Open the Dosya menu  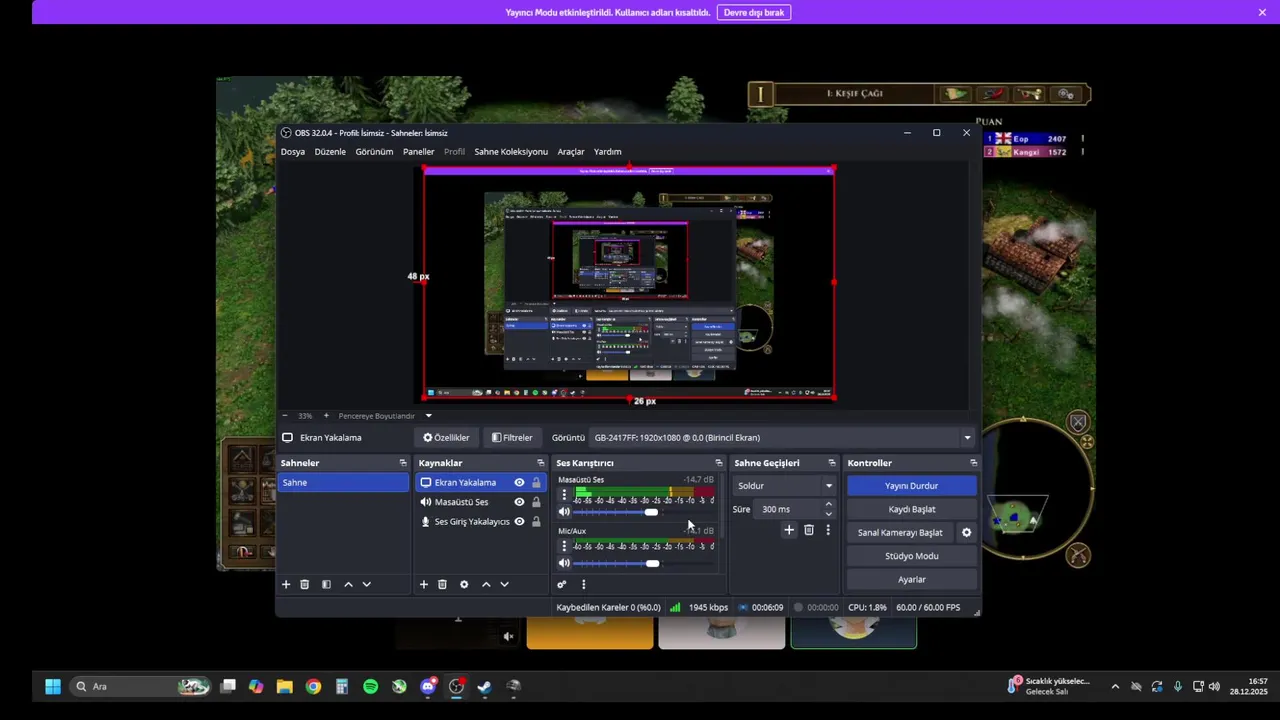pyautogui.click(x=293, y=152)
